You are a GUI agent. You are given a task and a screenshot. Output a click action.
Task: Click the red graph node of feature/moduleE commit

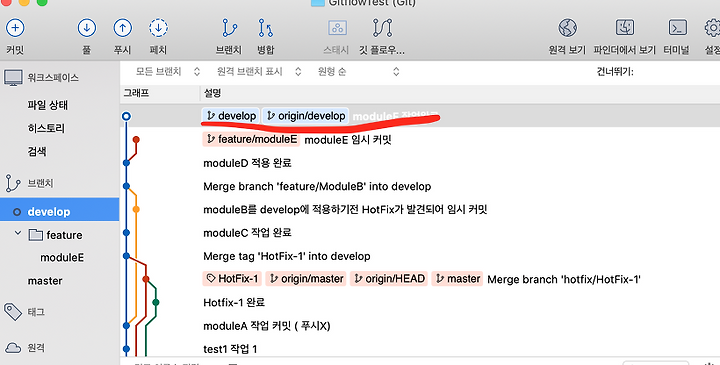[136, 139]
